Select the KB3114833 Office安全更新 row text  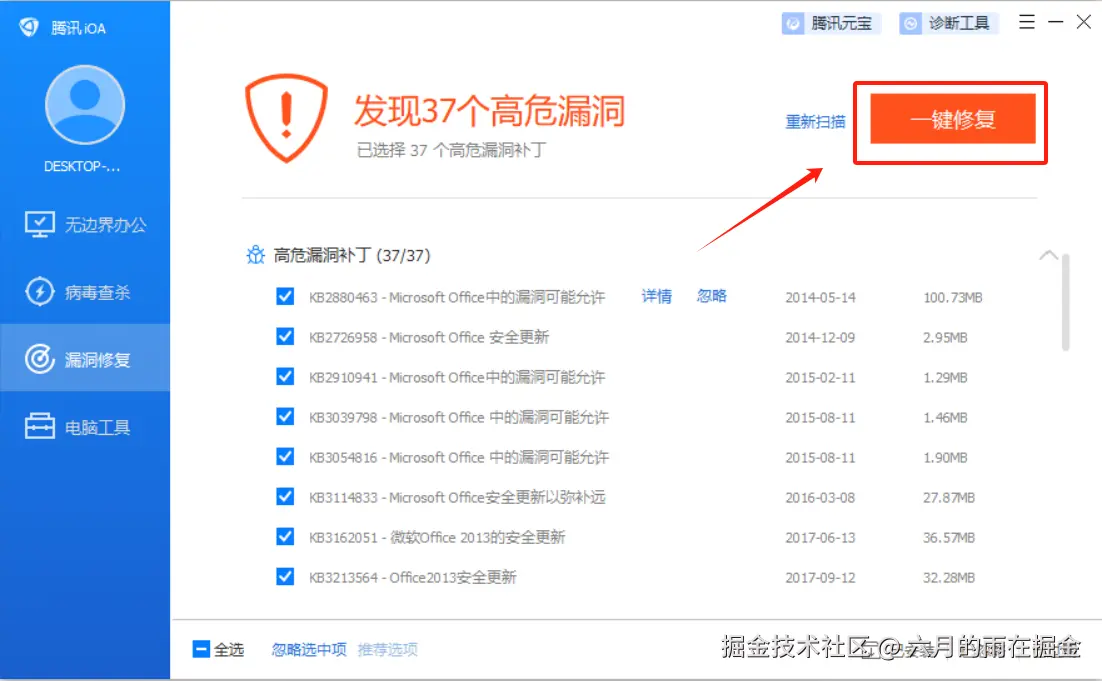coord(457,498)
